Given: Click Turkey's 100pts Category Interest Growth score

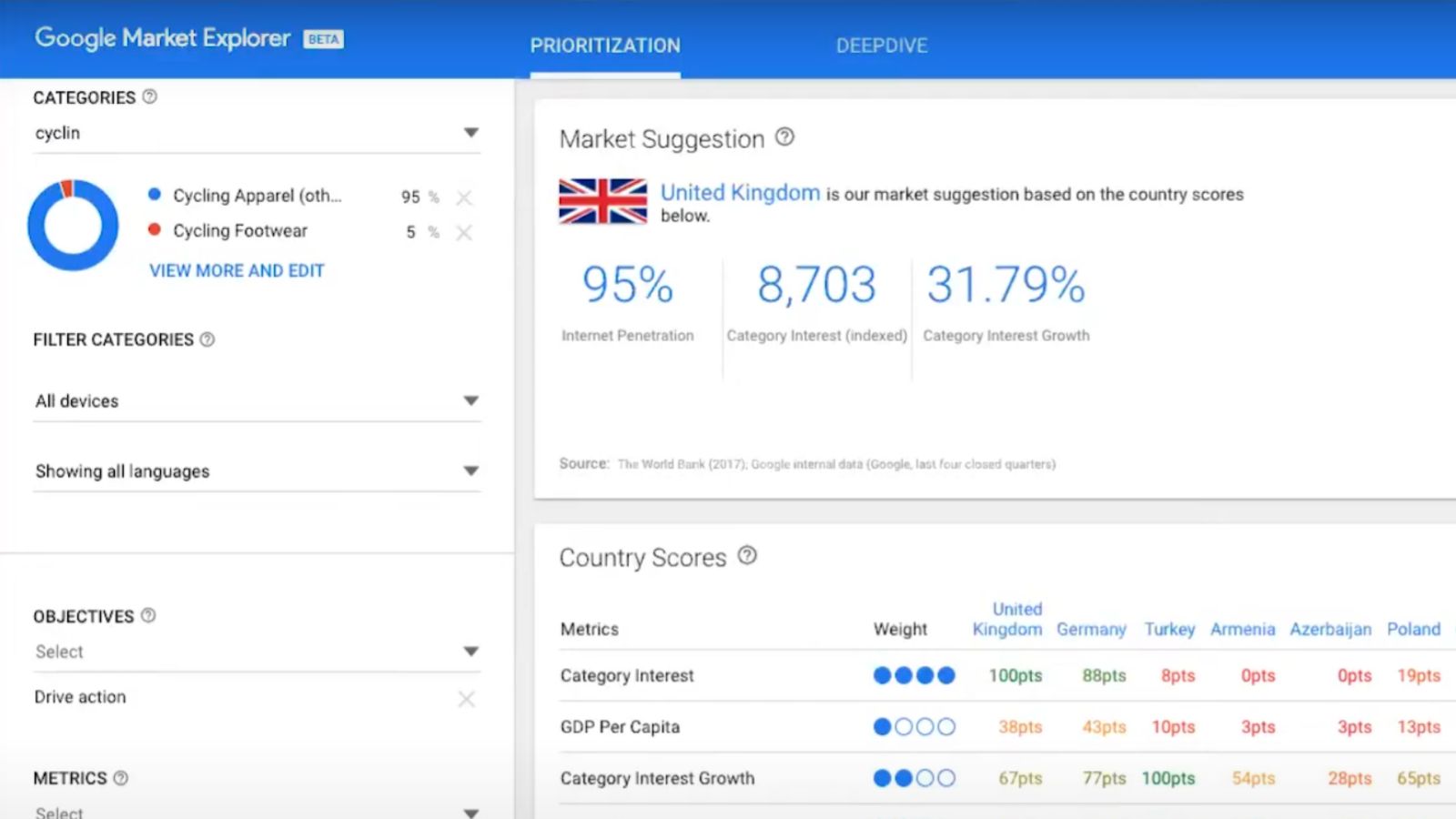Looking at the screenshot, I should pos(1168,778).
